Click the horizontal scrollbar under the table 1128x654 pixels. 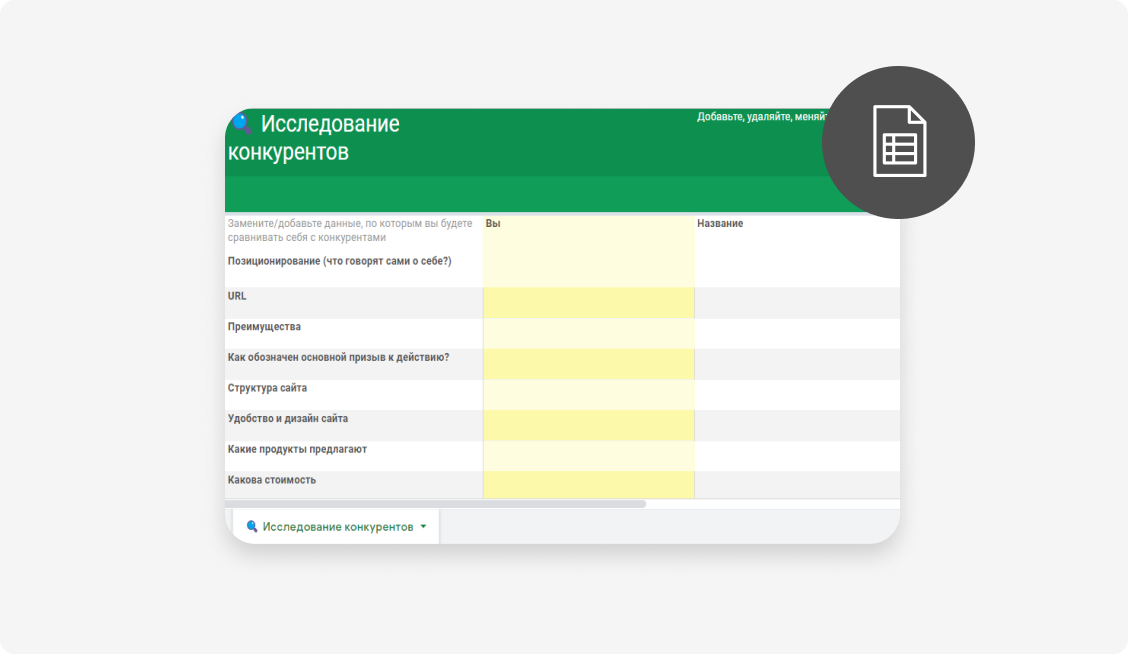435,504
